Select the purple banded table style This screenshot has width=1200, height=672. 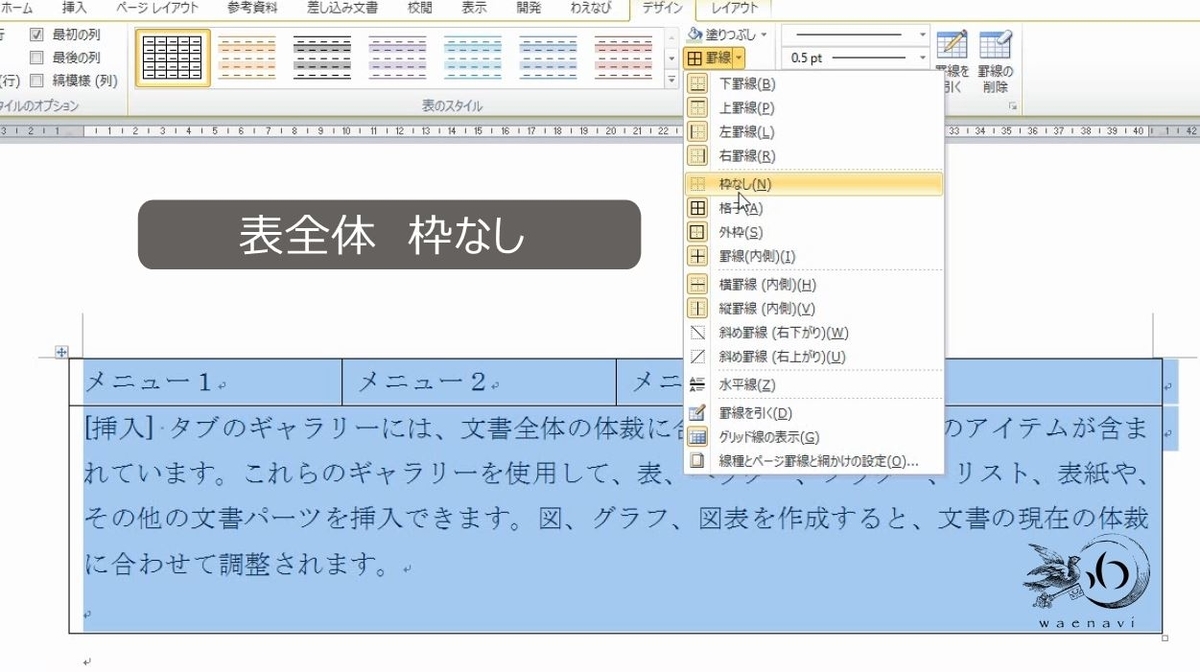(x=399, y=57)
